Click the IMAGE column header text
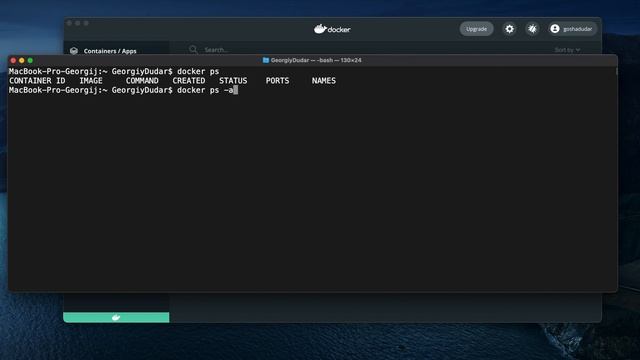Image resolution: width=640 pixels, height=360 pixels. click(91, 81)
